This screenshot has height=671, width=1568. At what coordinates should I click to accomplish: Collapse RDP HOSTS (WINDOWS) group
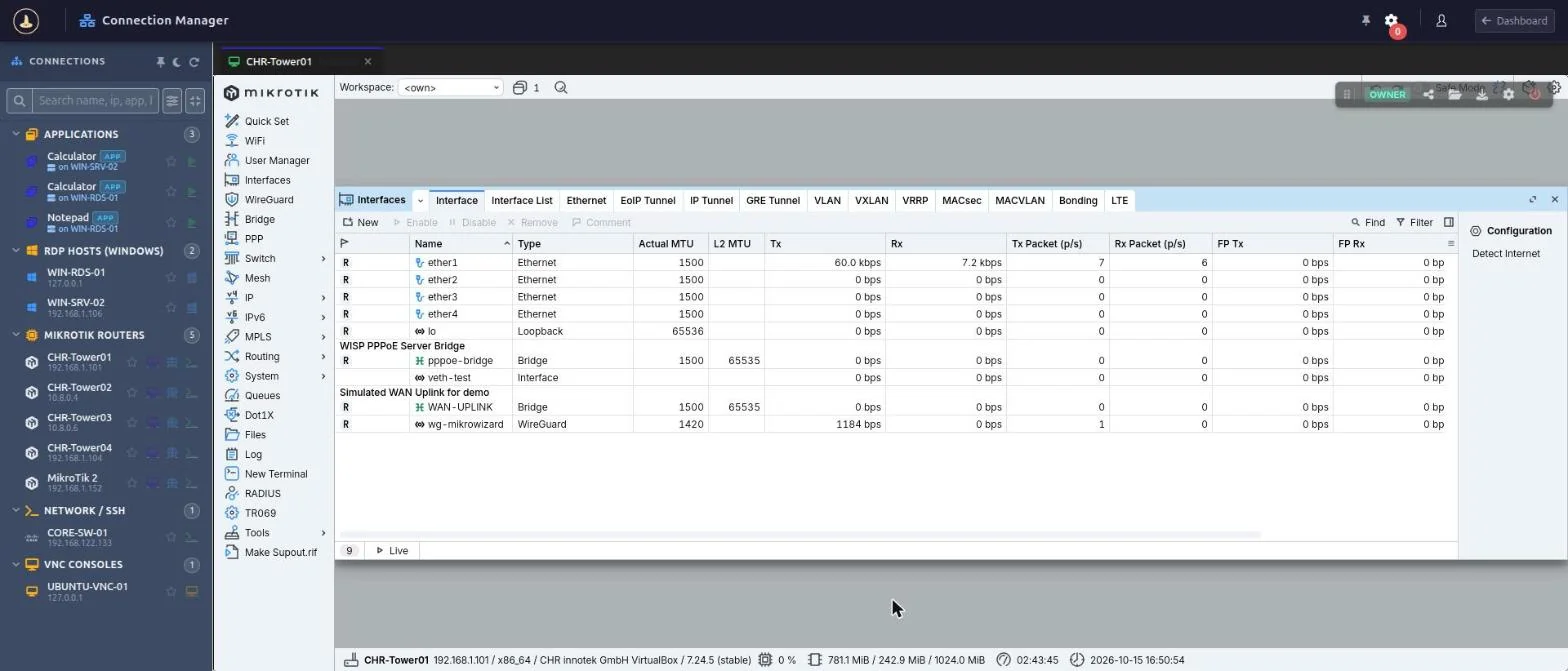click(x=16, y=251)
